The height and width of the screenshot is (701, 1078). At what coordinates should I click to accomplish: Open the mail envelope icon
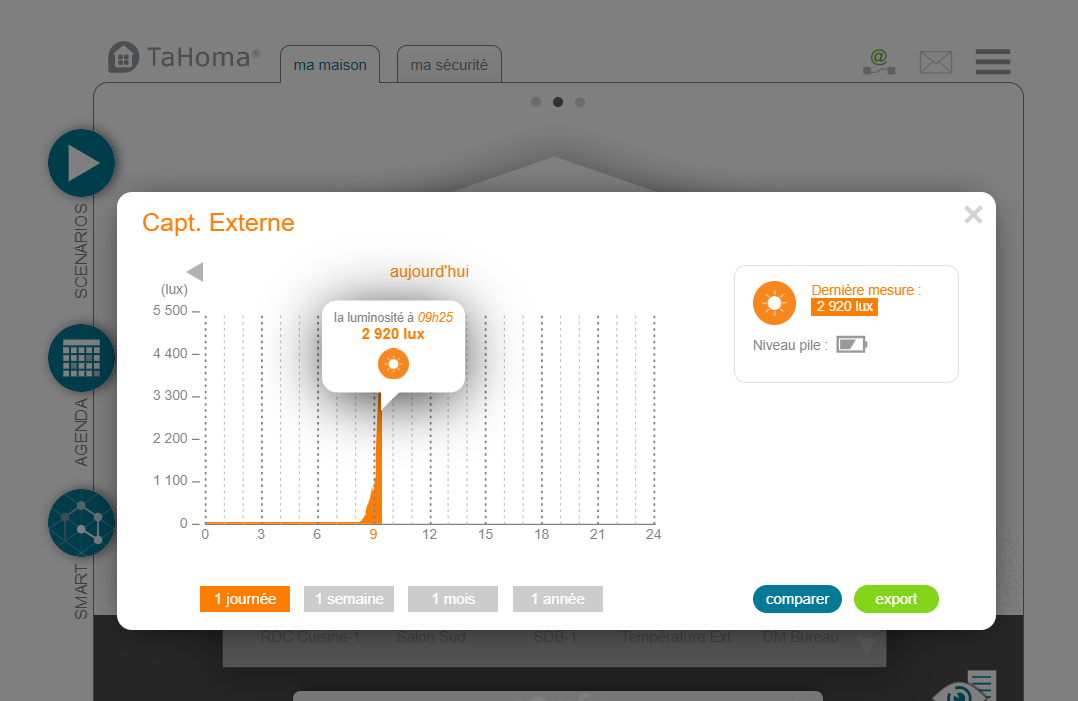coord(935,62)
